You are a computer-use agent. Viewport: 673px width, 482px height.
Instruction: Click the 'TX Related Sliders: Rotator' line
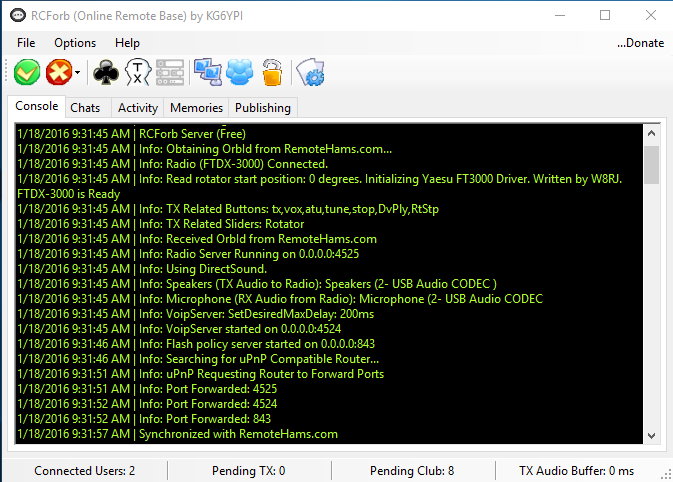click(161, 224)
